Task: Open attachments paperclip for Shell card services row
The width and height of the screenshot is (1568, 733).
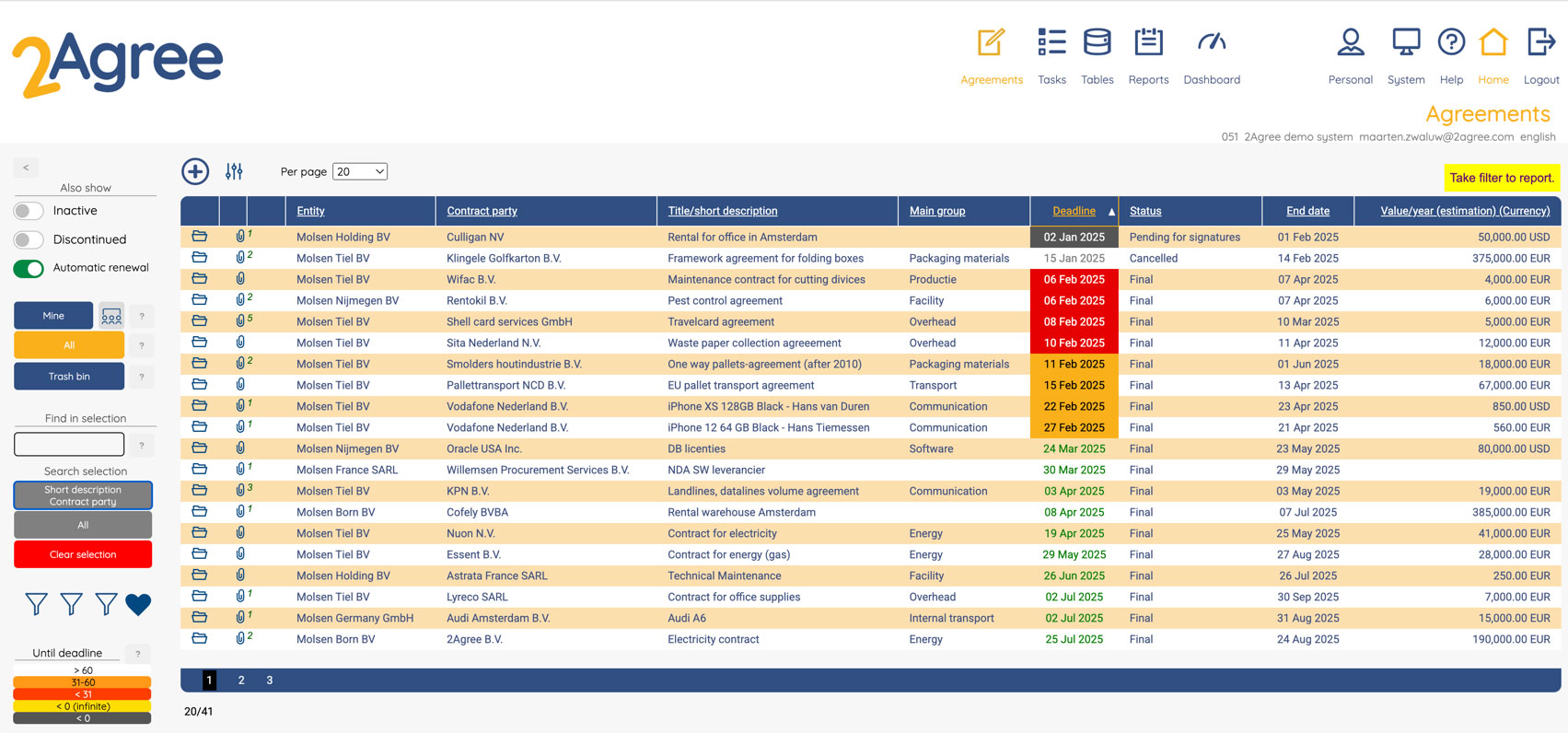Action: [x=241, y=321]
